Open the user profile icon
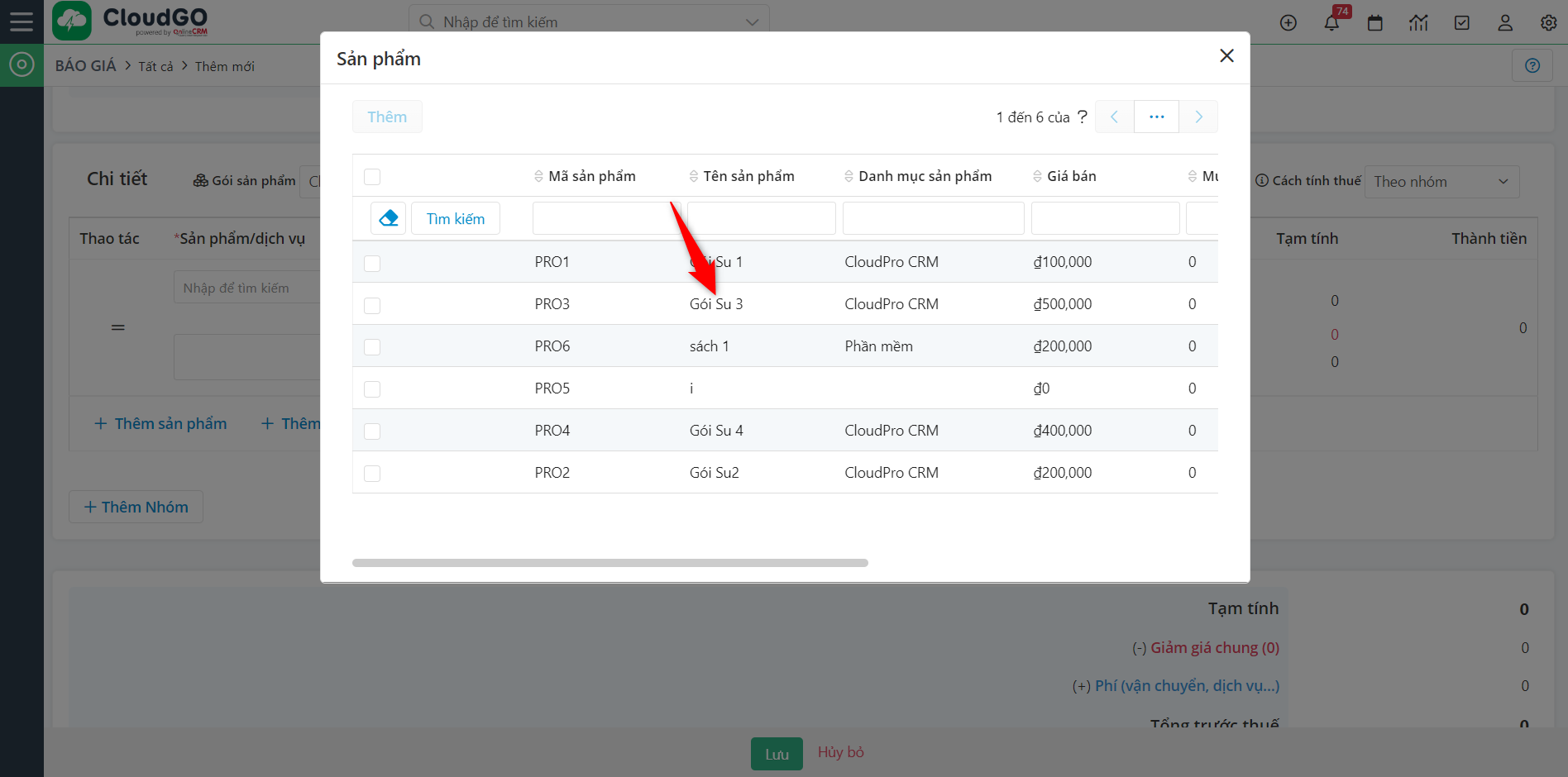1568x777 pixels. [x=1505, y=22]
